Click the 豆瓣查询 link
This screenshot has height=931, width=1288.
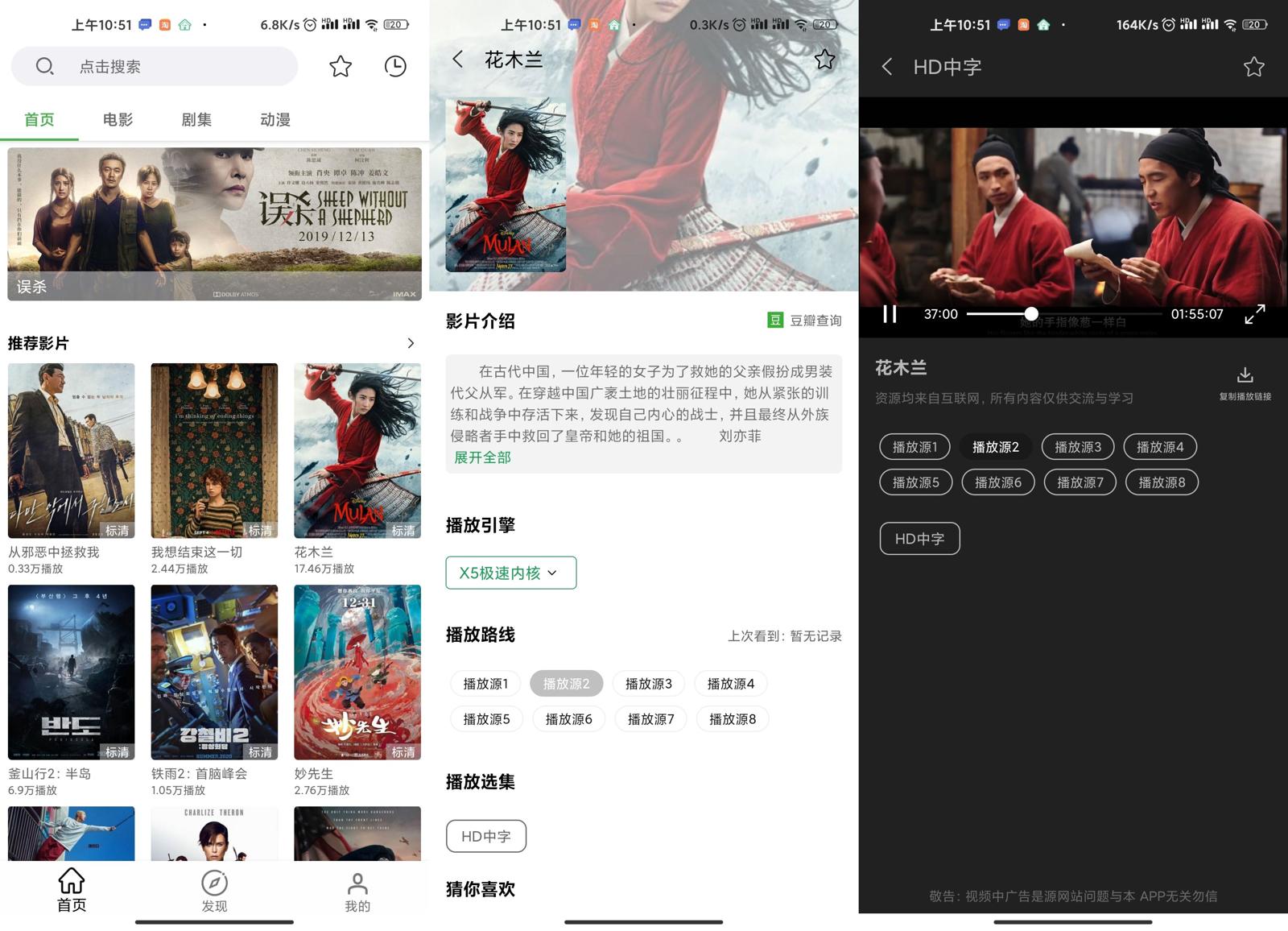805,321
